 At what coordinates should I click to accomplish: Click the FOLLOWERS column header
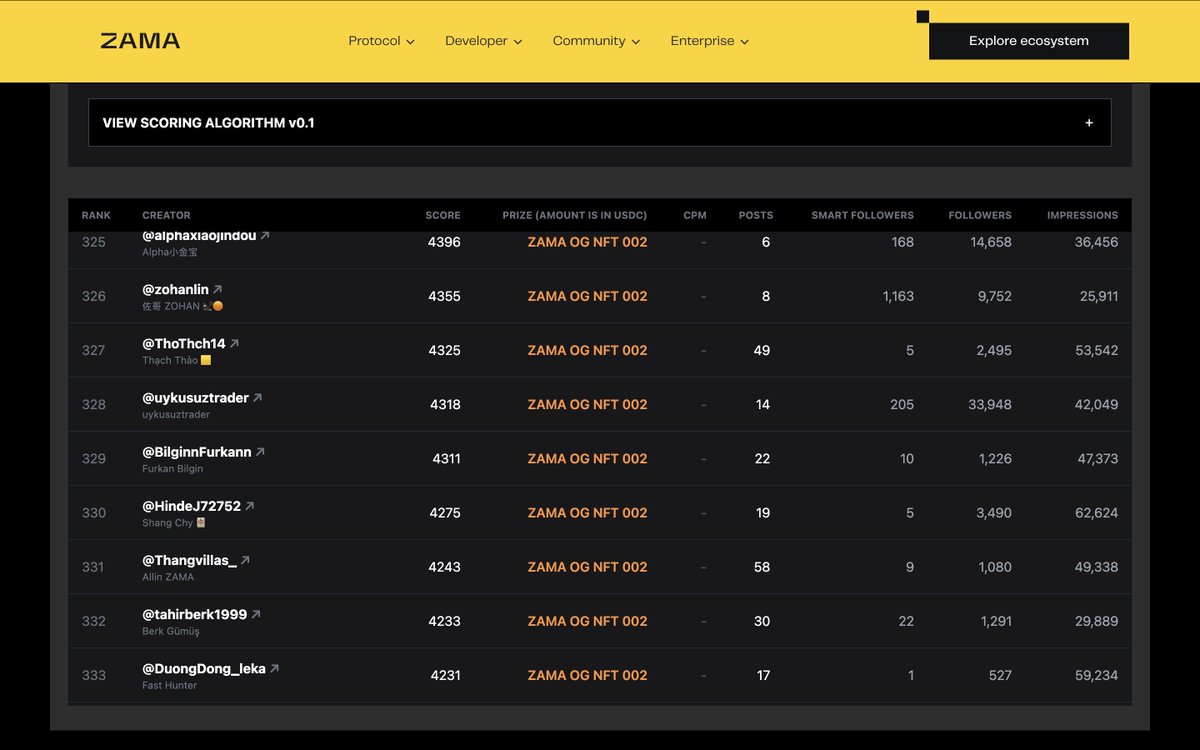[x=980, y=215]
